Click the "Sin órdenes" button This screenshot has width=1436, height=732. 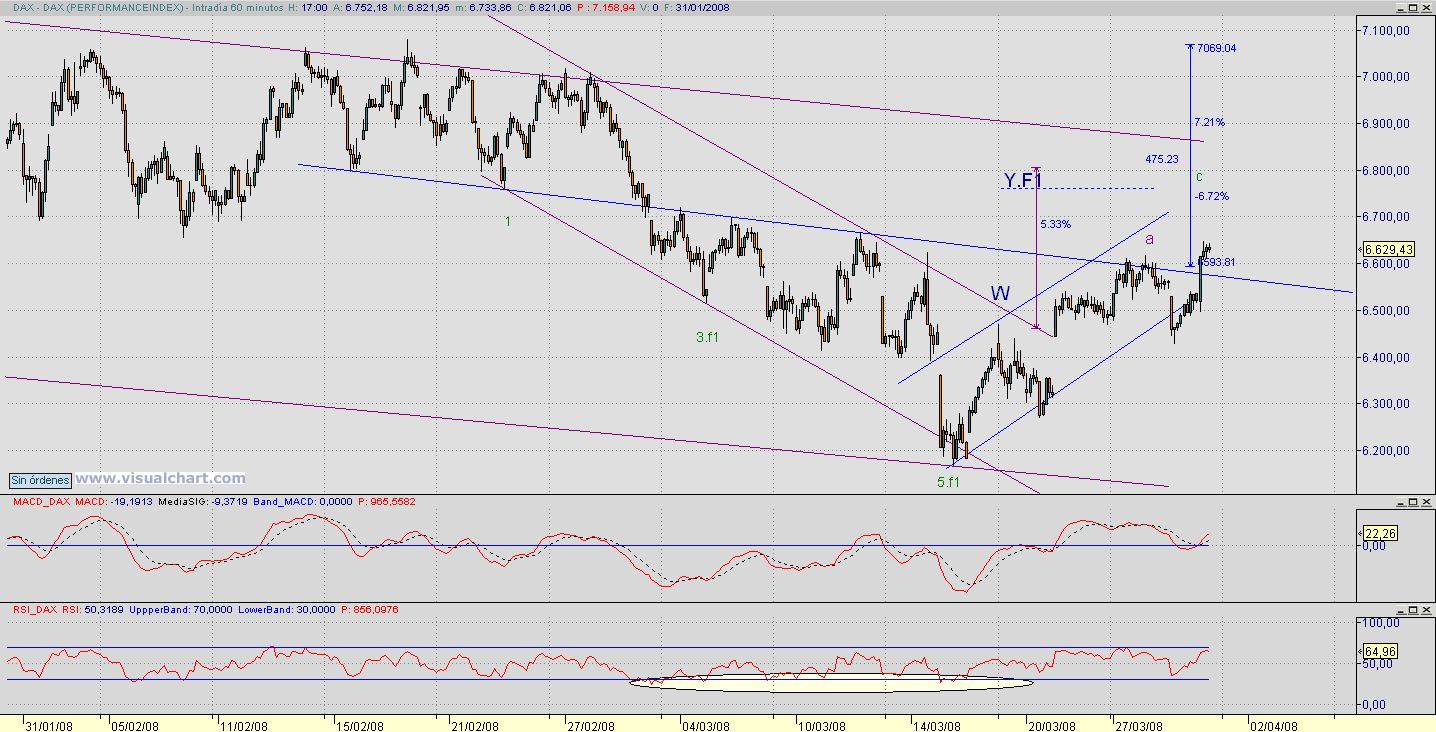[x=39, y=479]
